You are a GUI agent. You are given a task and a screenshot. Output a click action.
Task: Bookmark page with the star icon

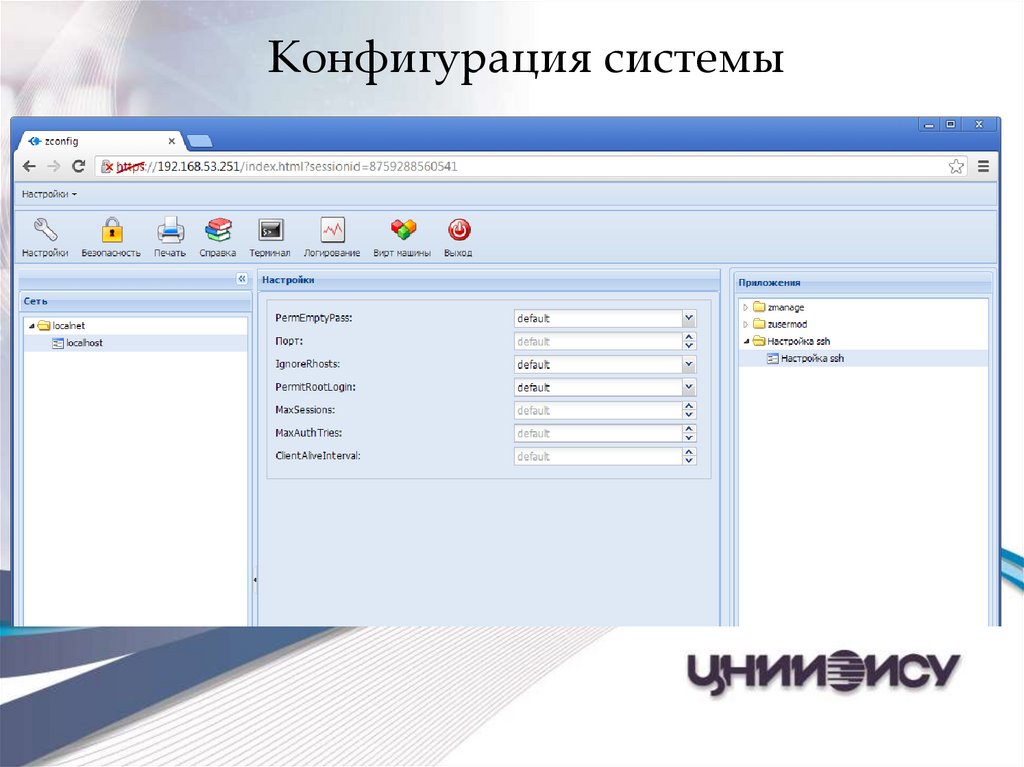[956, 167]
